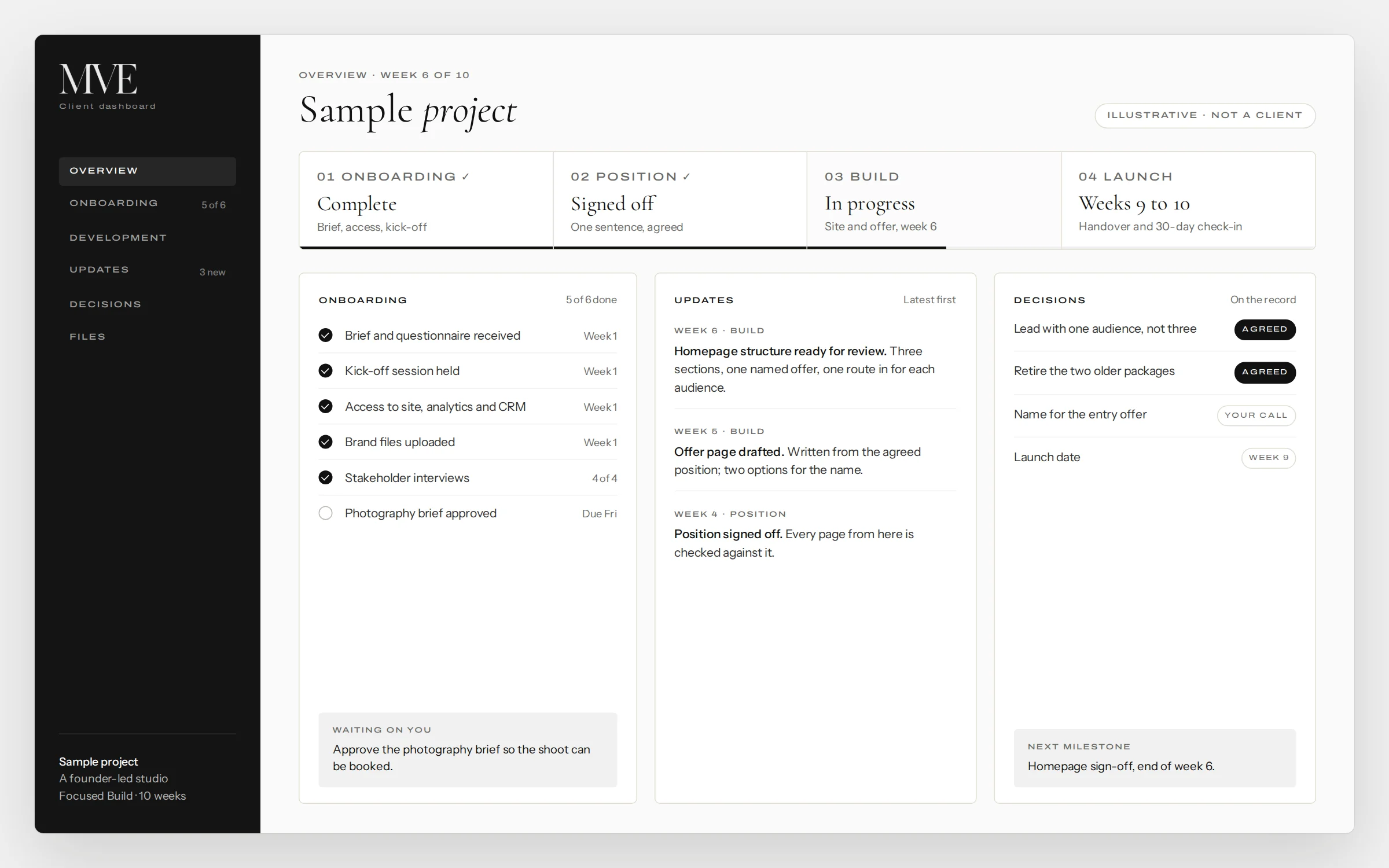
Task: Click the Illustrative · Not a client badge
Action: [x=1205, y=116]
